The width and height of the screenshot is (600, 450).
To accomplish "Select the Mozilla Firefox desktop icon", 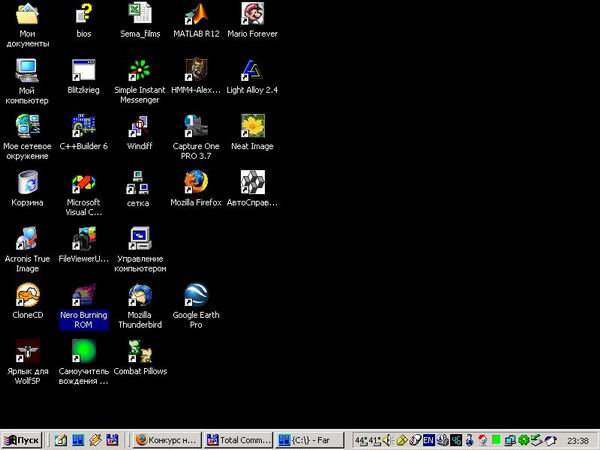I will pos(196,183).
